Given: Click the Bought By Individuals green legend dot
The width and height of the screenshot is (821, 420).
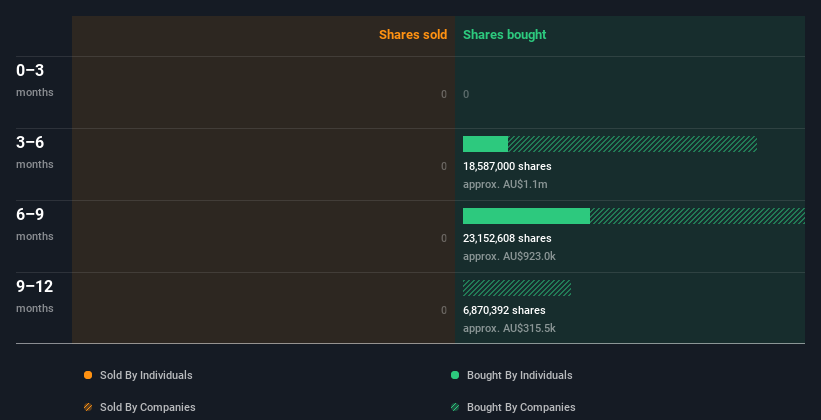Looking at the screenshot, I should tap(455, 375).
